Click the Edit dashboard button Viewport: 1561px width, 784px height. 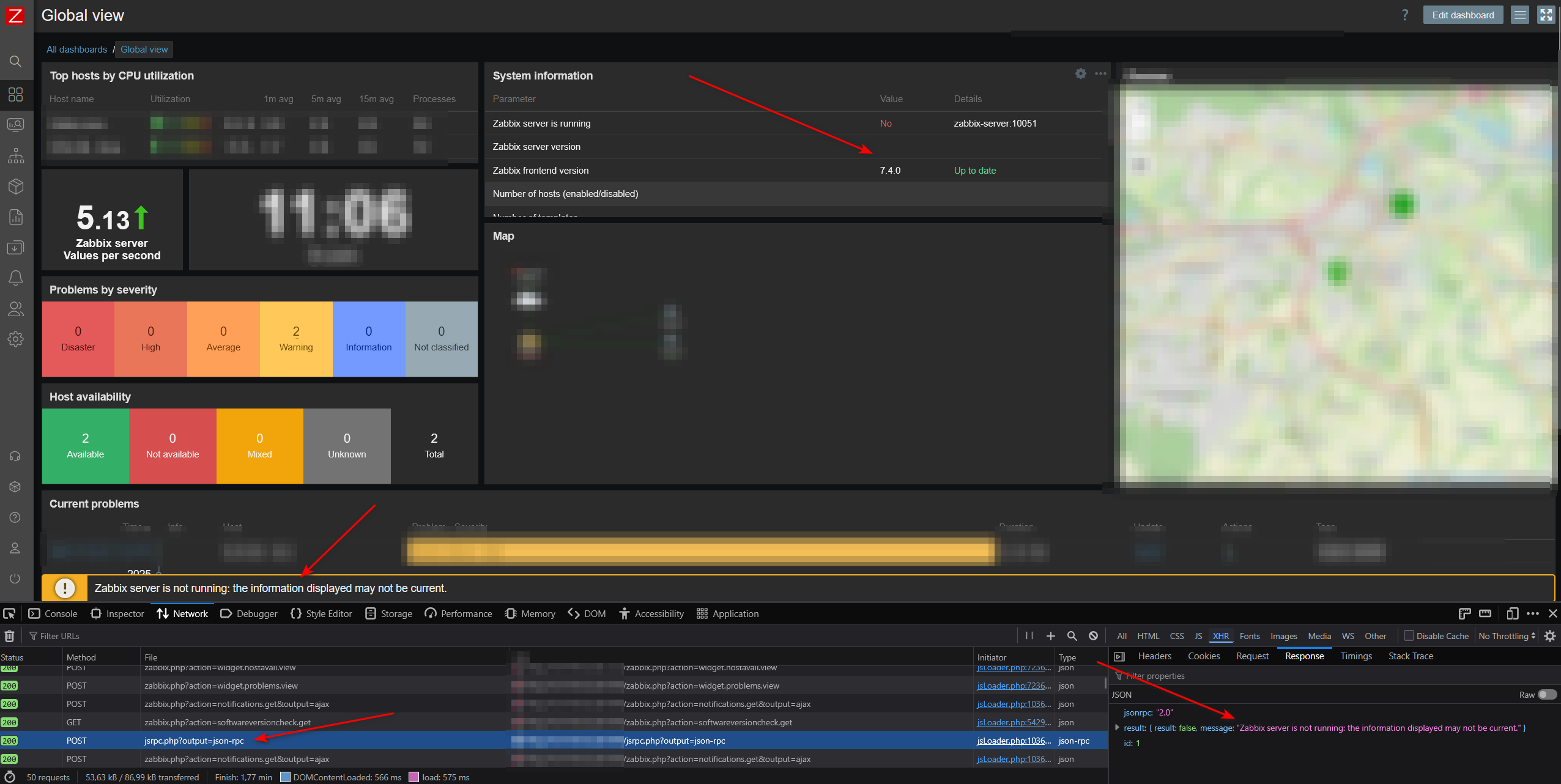coord(1463,15)
